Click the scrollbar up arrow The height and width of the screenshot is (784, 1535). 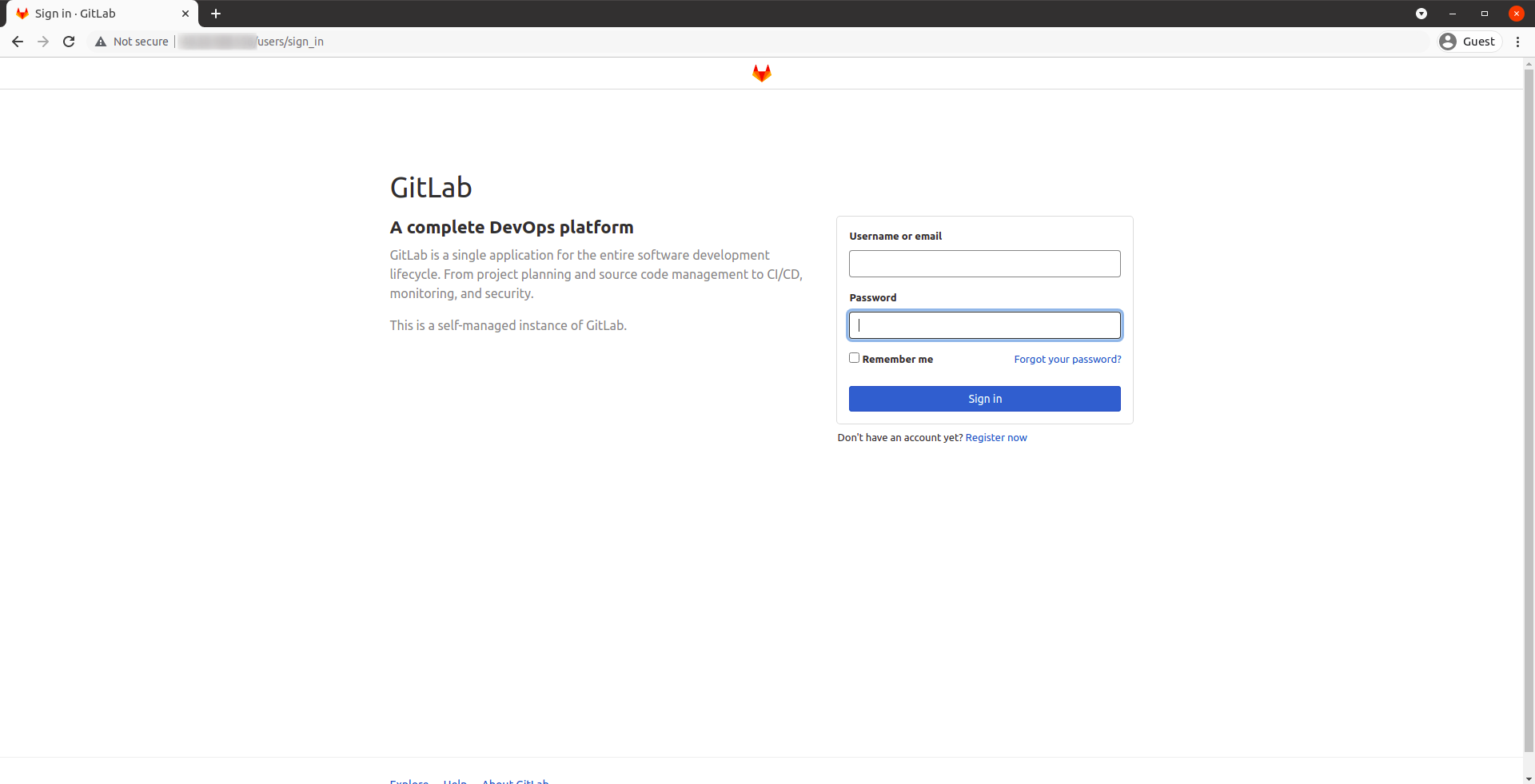[1529, 62]
